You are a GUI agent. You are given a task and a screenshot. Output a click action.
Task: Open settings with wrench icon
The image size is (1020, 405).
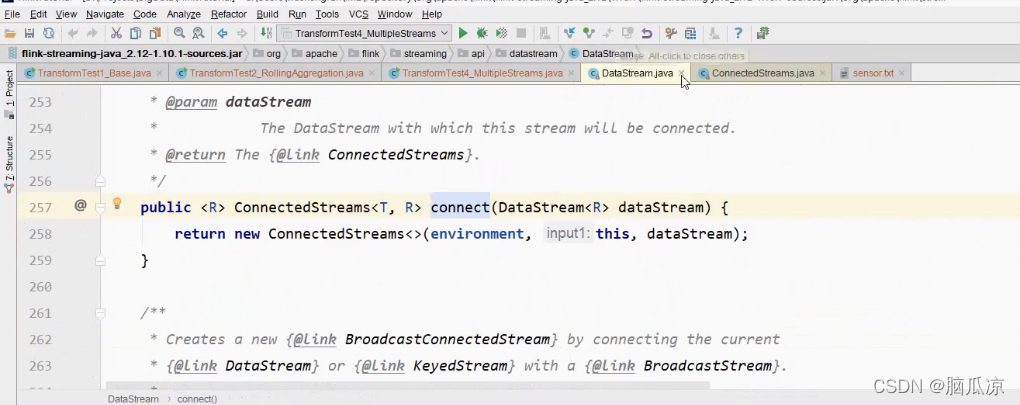tap(671, 33)
